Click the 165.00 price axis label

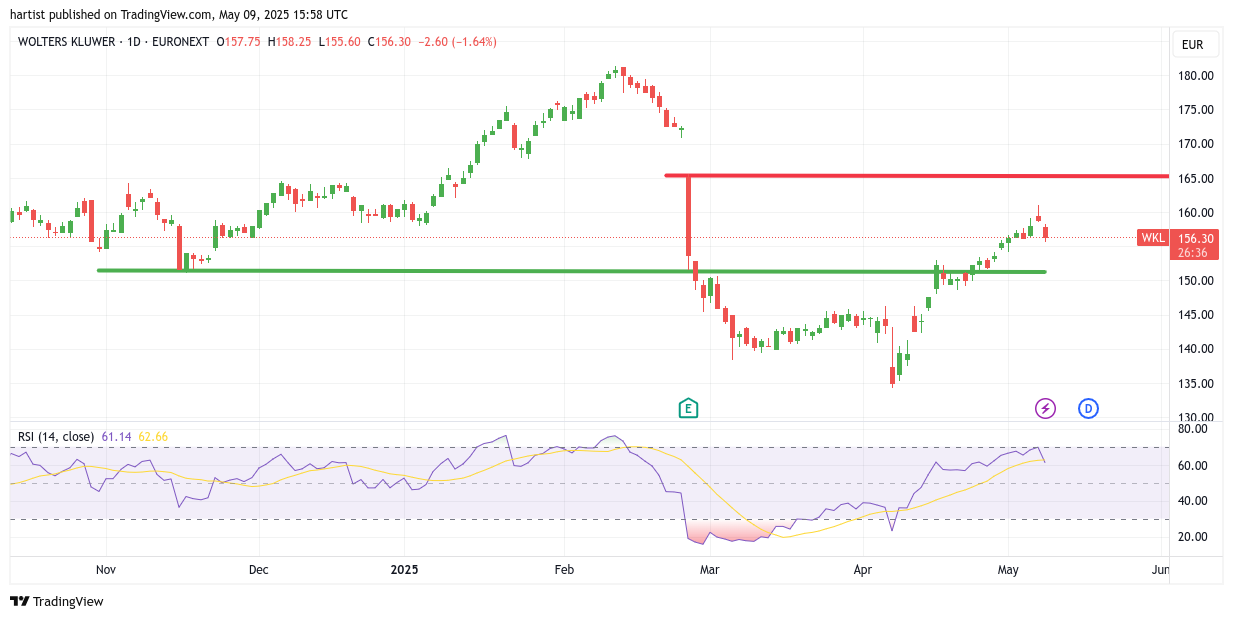pos(1196,179)
